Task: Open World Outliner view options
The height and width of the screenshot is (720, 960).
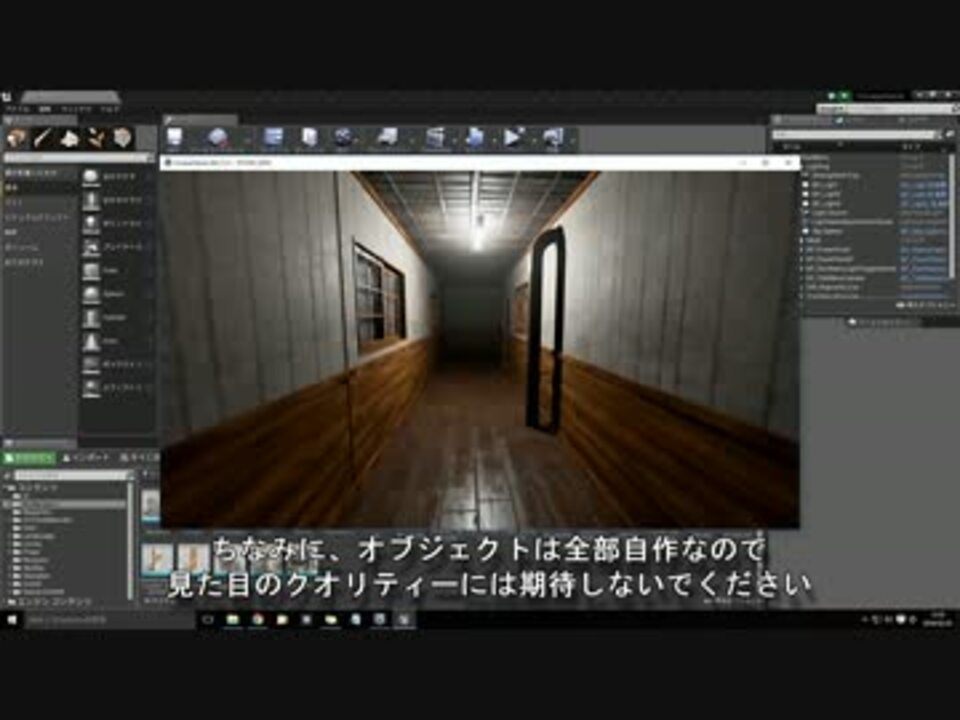Action: pos(927,304)
